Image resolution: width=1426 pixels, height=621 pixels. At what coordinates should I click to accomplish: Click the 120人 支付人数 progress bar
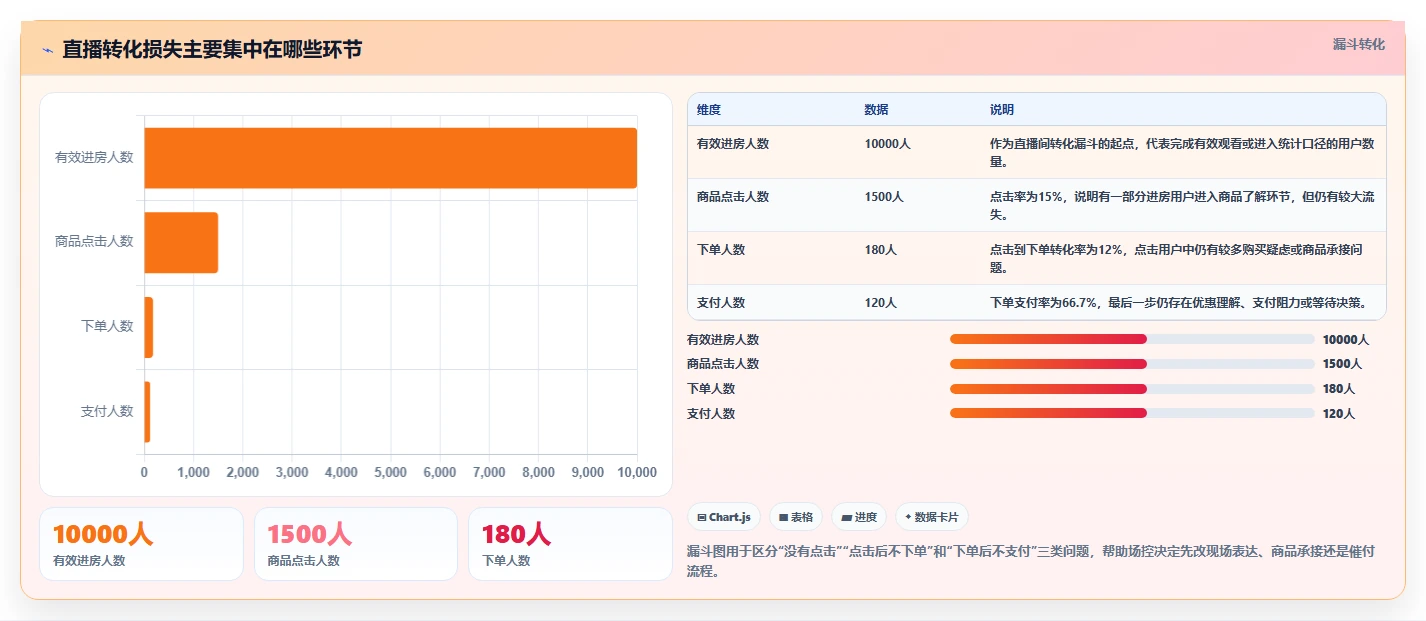click(1132, 413)
